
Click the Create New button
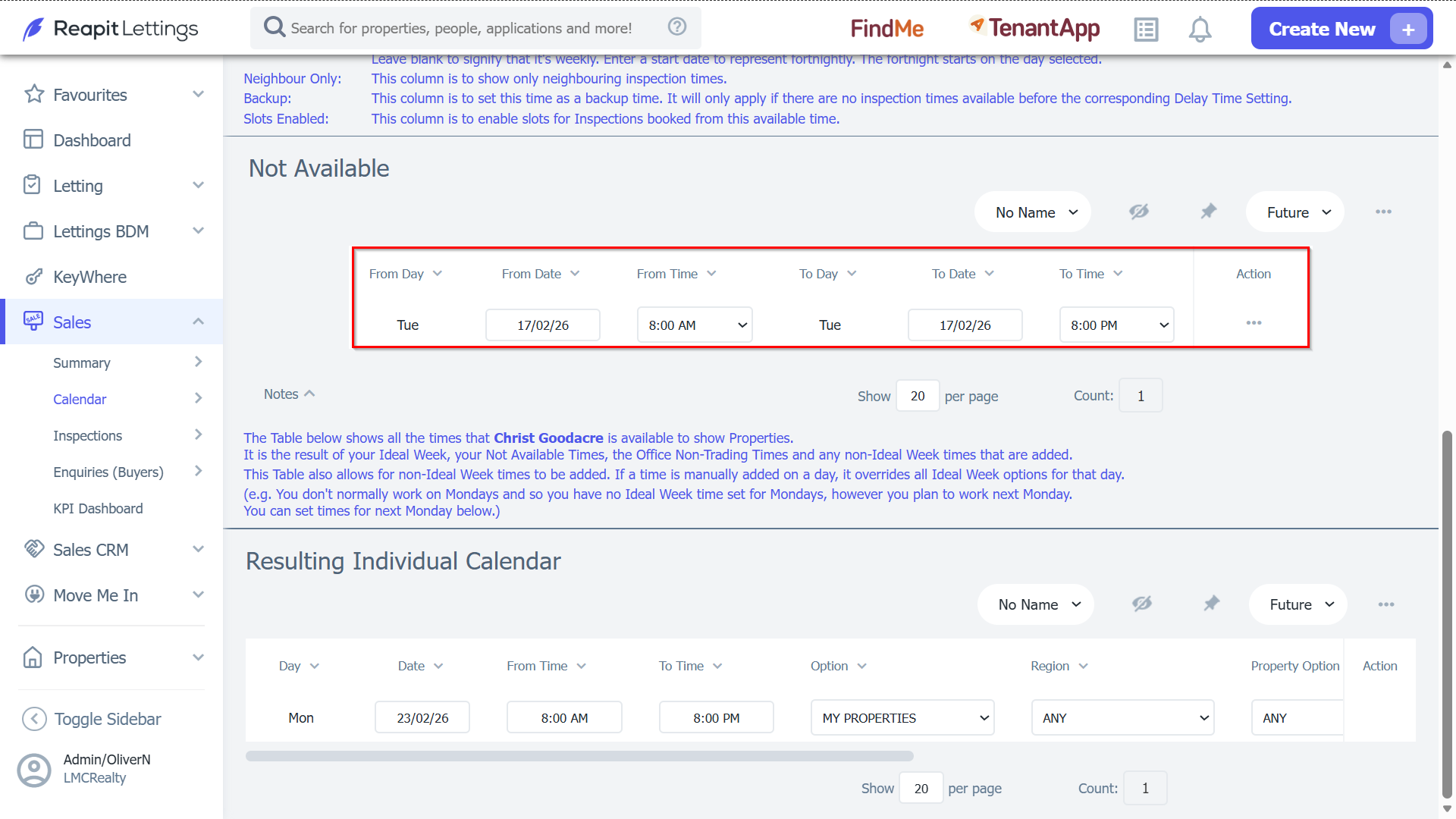coord(1341,29)
